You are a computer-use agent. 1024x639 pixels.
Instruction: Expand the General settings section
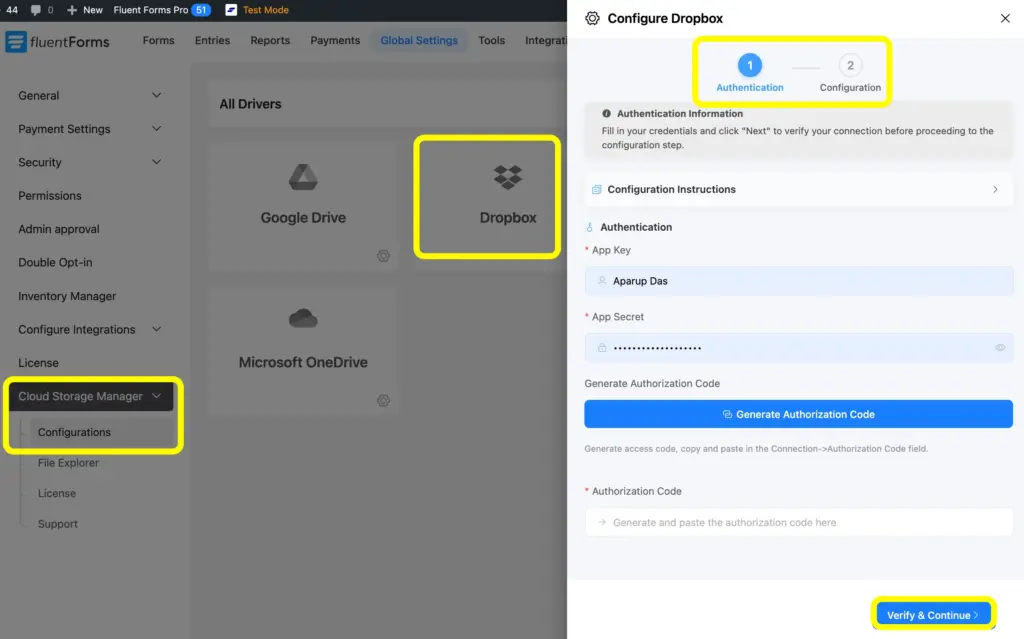coord(90,95)
